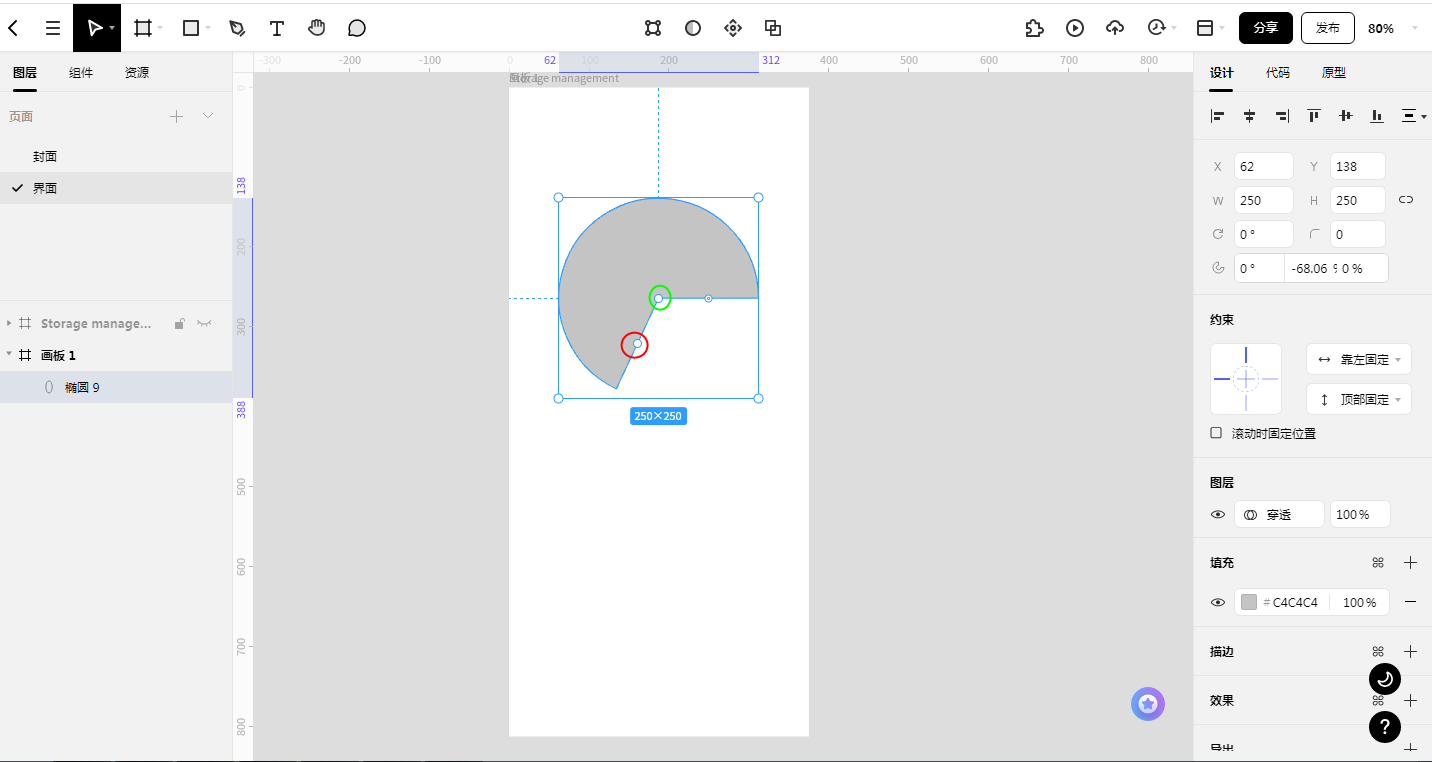
Task: Click the X position field
Action: tap(1264, 166)
